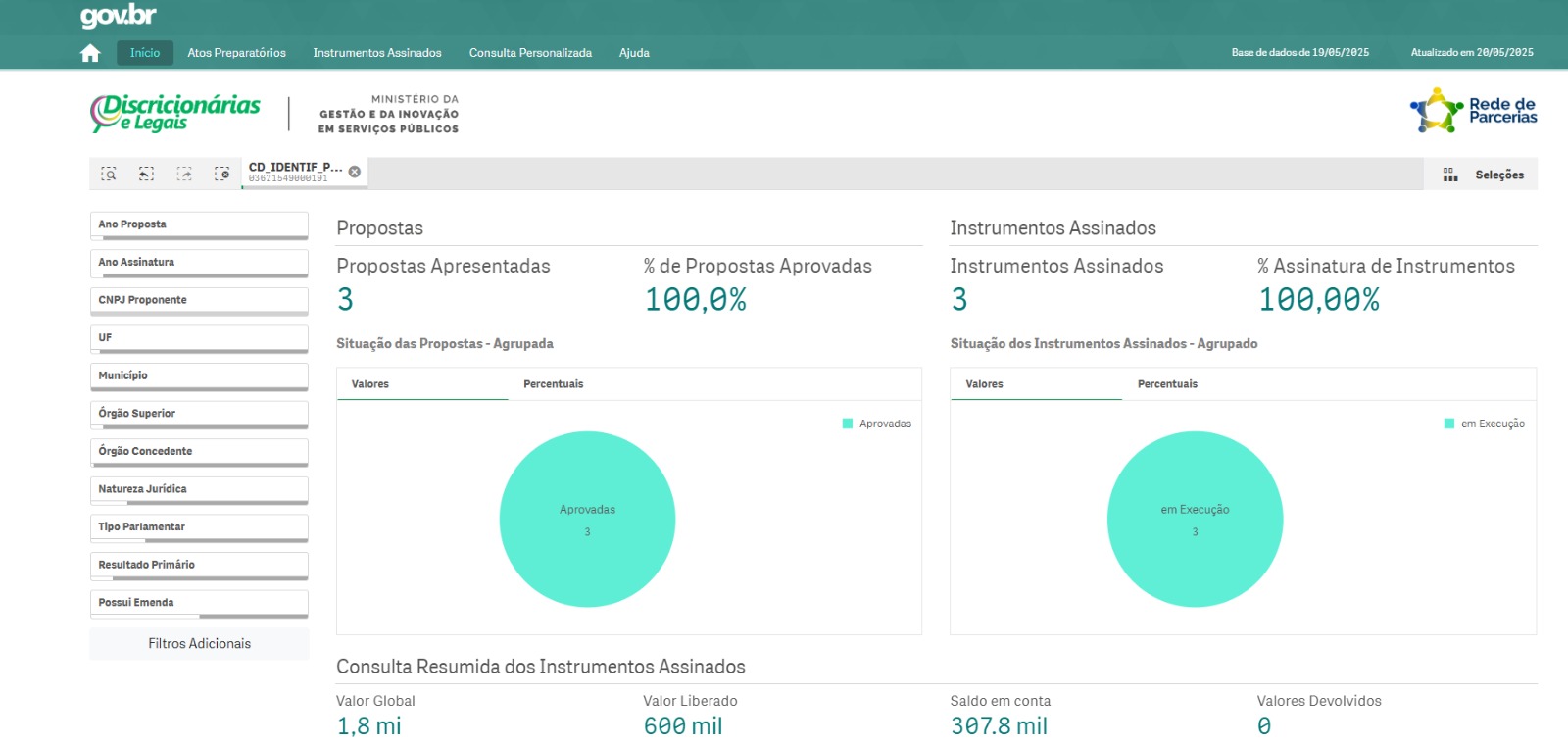The height and width of the screenshot is (748, 1568).
Task: Go to Consulta Personalizada page
Action: (x=530, y=53)
